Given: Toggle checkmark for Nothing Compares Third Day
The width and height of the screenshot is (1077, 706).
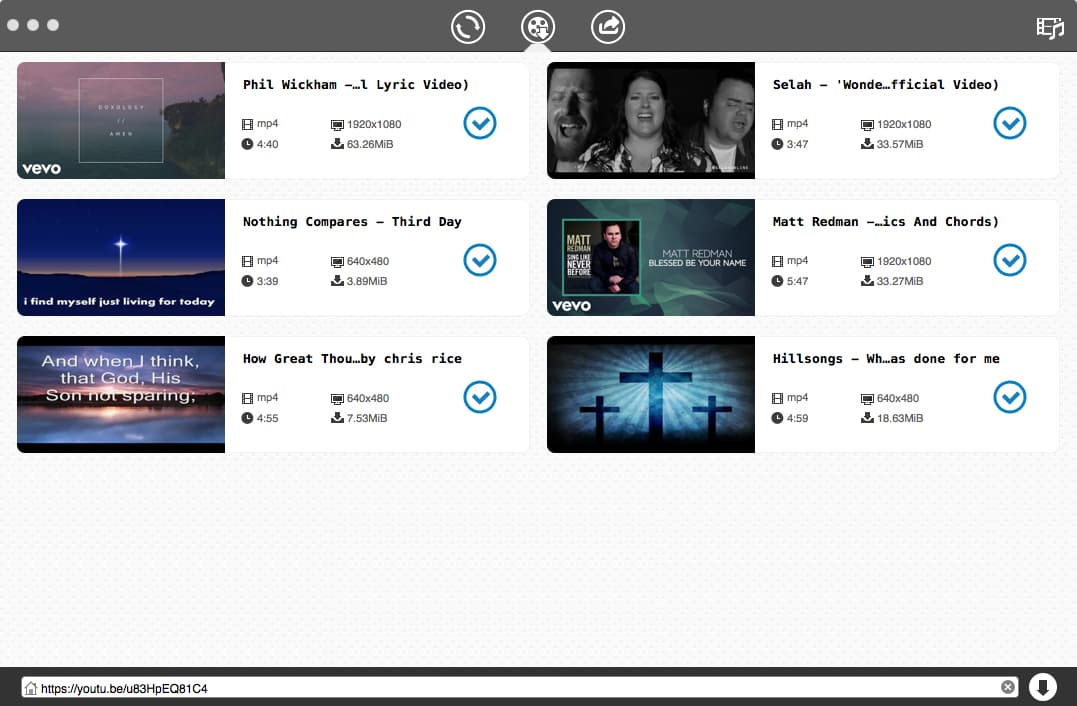Looking at the screenshot, I should point(479,260).
